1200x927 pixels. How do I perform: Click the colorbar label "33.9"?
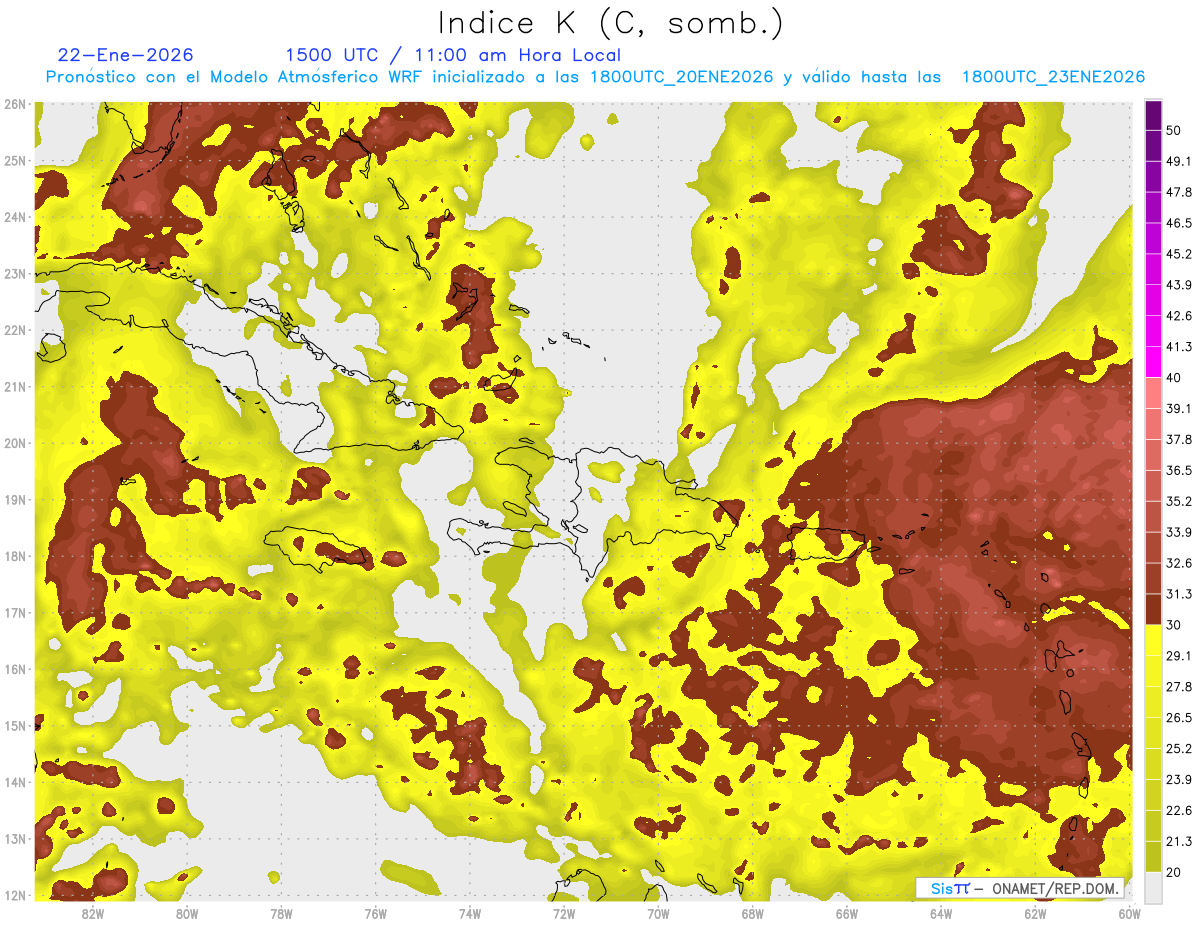[1178, 532]
